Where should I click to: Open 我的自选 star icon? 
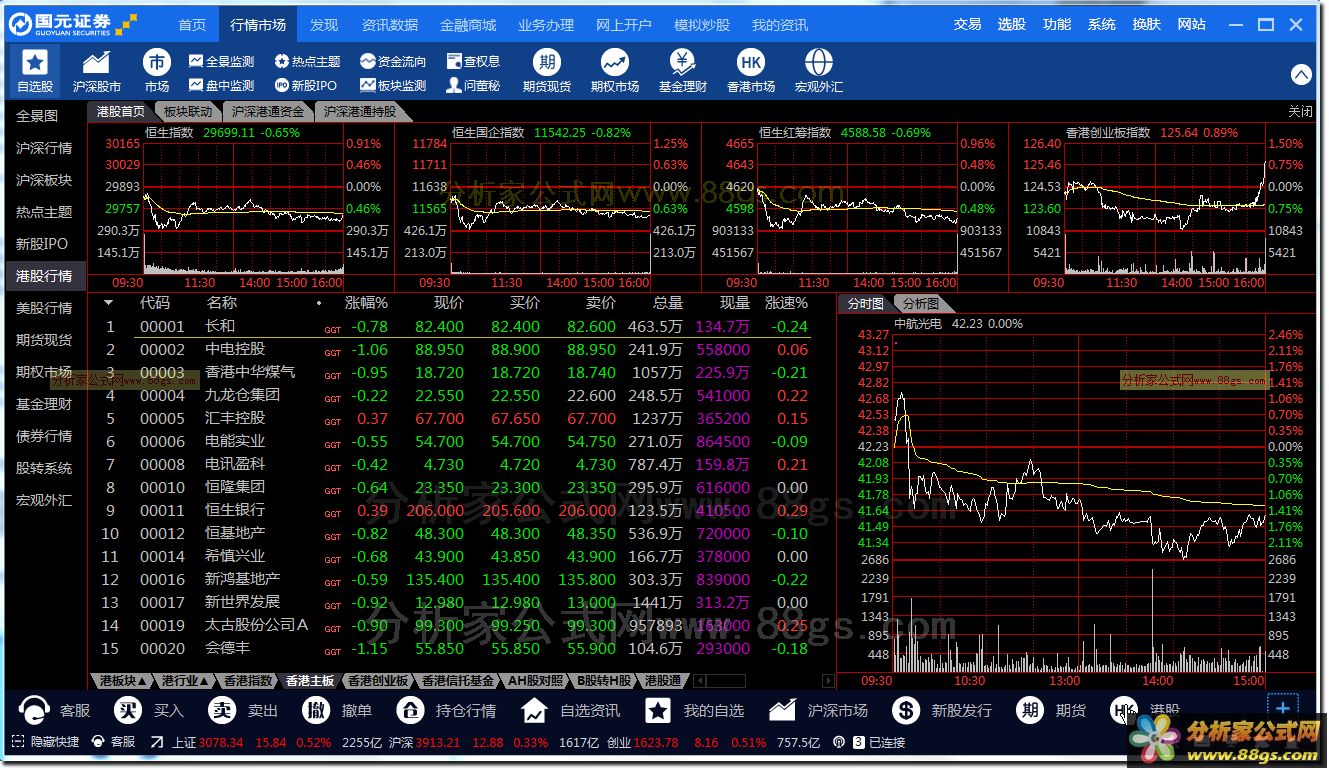click(x=657, y=710)
